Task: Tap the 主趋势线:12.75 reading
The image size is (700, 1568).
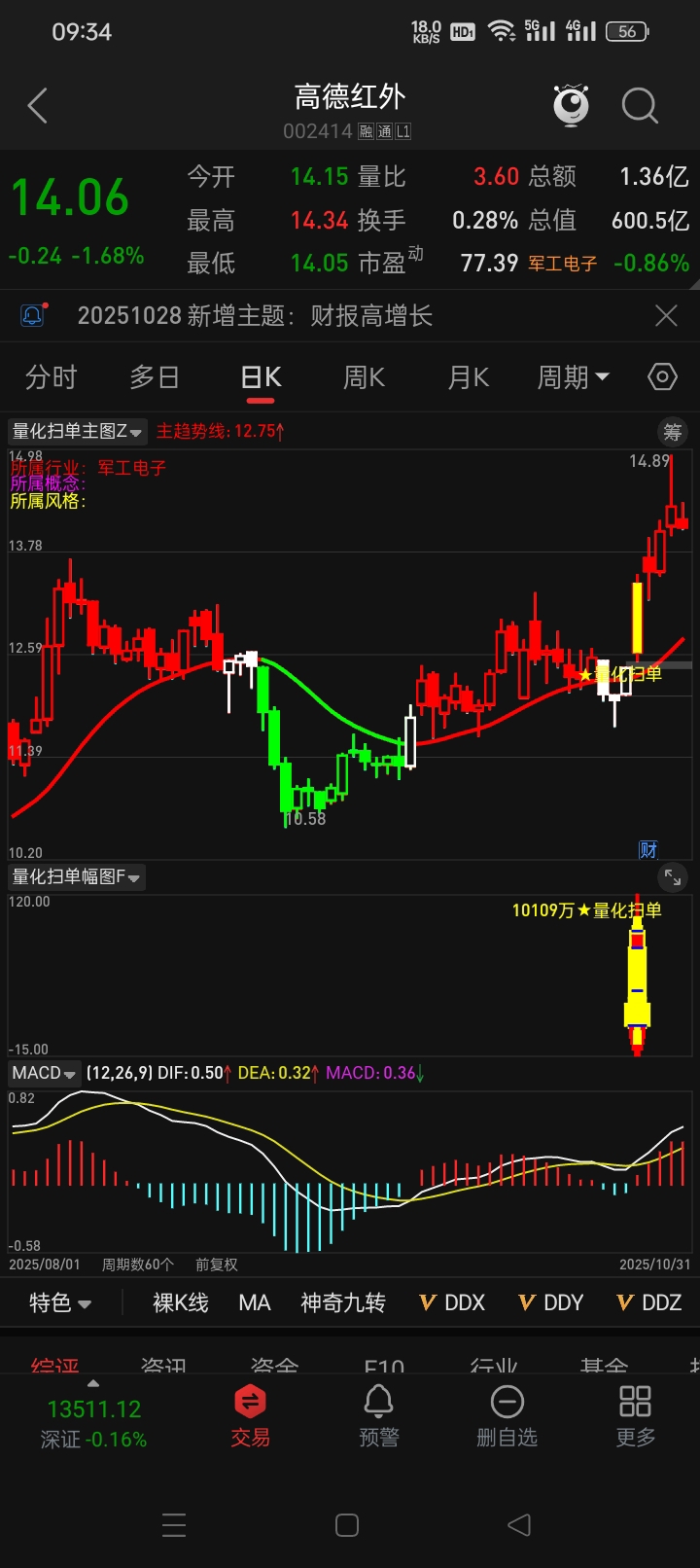Action: [x=221, y=431]
